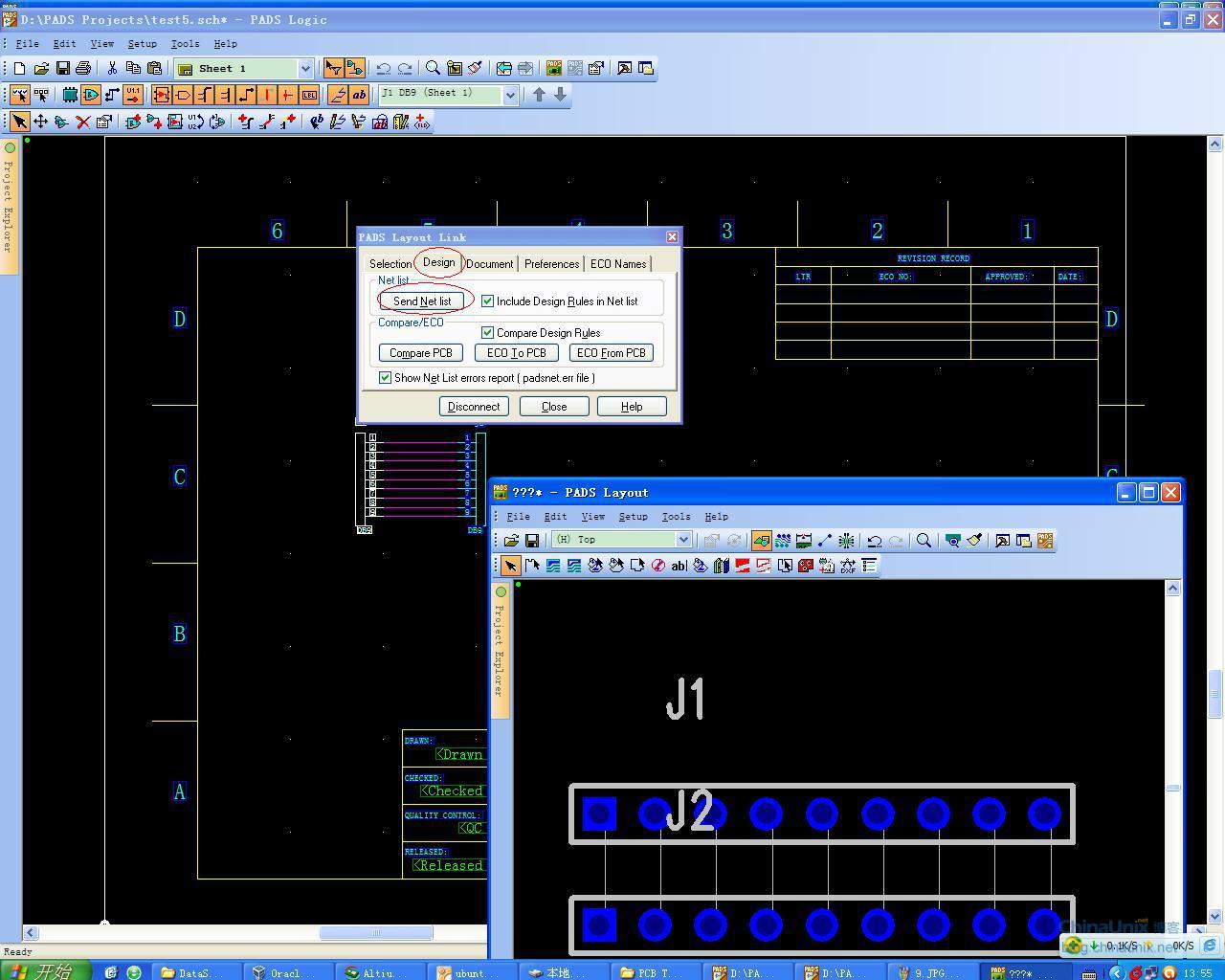Open Project Explorer tab in PADS Logic
The height and width of the screenshot is (980, 1225).
coord(9,206)
